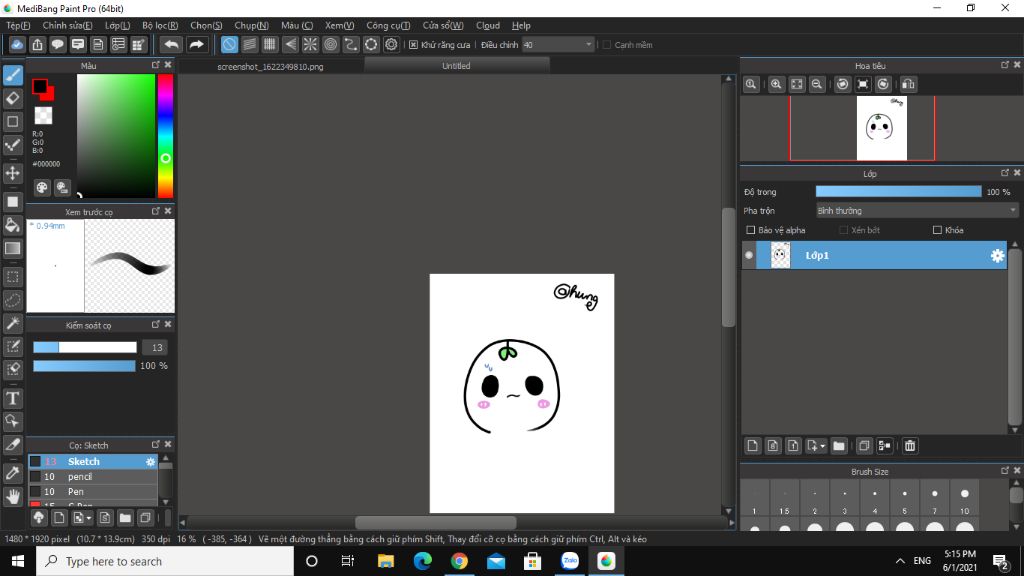The width and height of the screenshot is (1024, 576).
Task: Turn snap off in the toolbar
Action: 229,44
